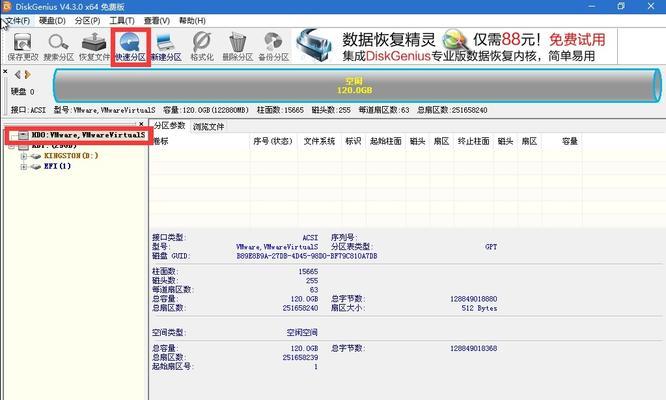Viewport: 666px width, 400px height.
Task: Click 柱面数:15665 in disk info line
Action: point(280,110)
